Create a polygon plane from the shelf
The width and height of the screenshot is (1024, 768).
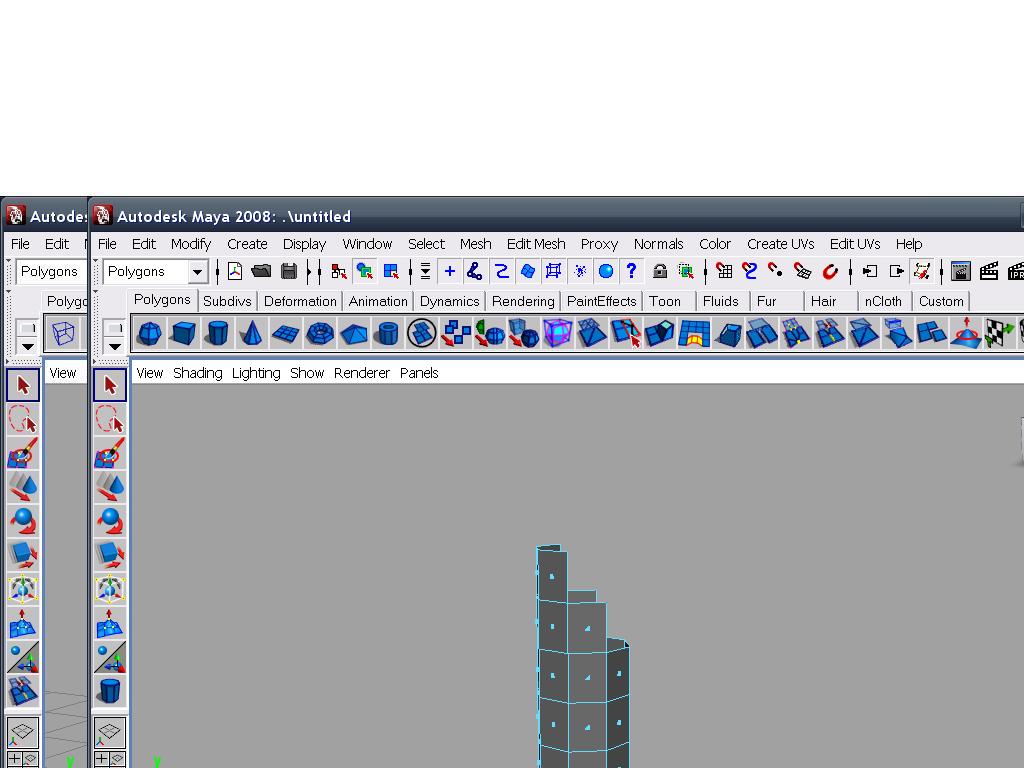[x=285, y=333]
